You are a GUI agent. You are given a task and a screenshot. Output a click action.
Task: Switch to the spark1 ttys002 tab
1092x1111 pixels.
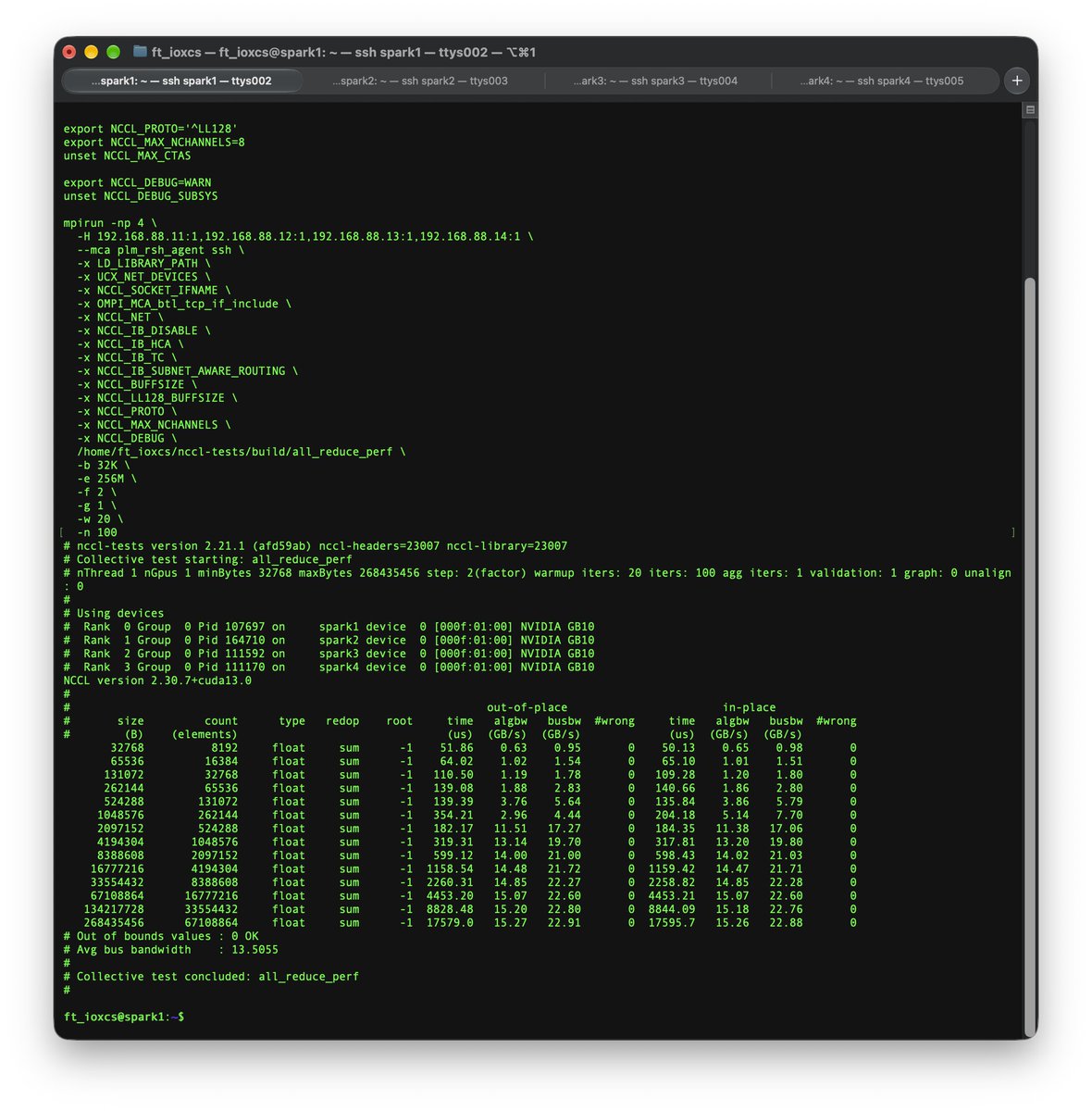pyautogui.click(x=181, y=81)
